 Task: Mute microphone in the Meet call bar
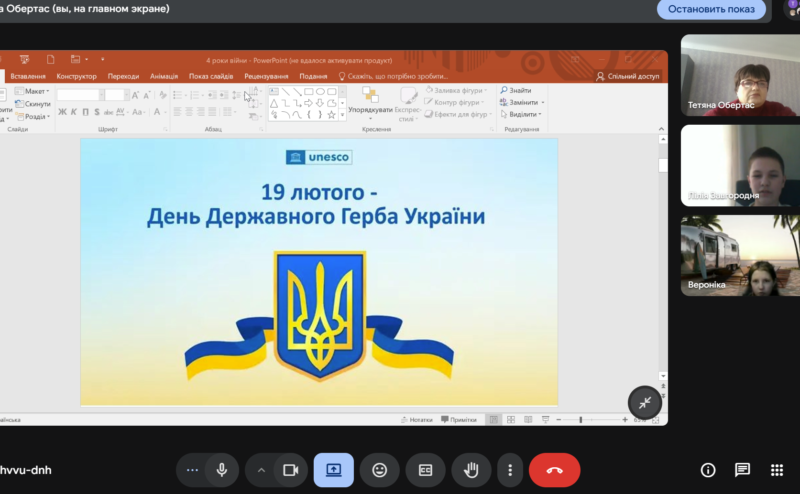[x=221, y=470]
